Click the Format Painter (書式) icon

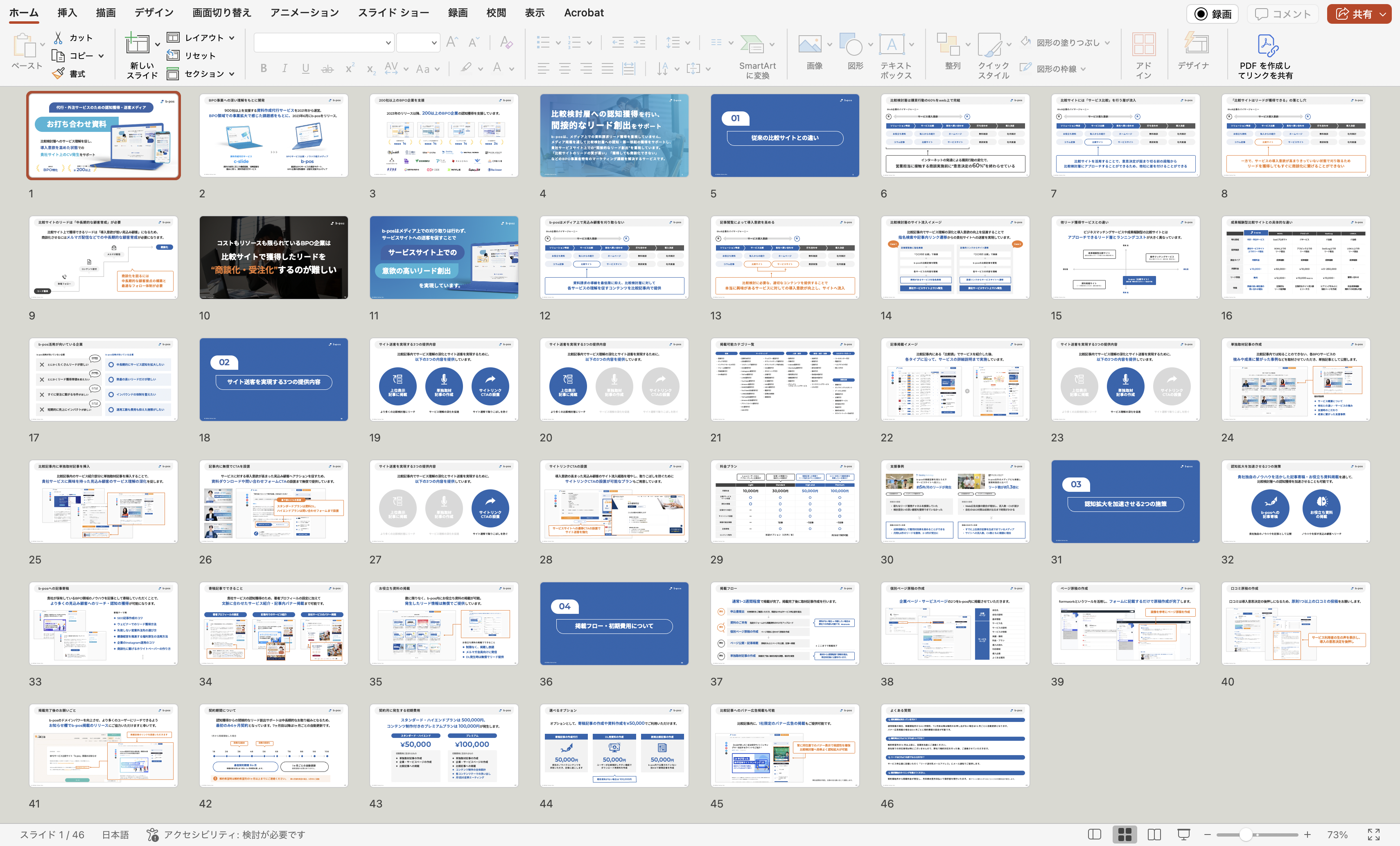(58, 73)
